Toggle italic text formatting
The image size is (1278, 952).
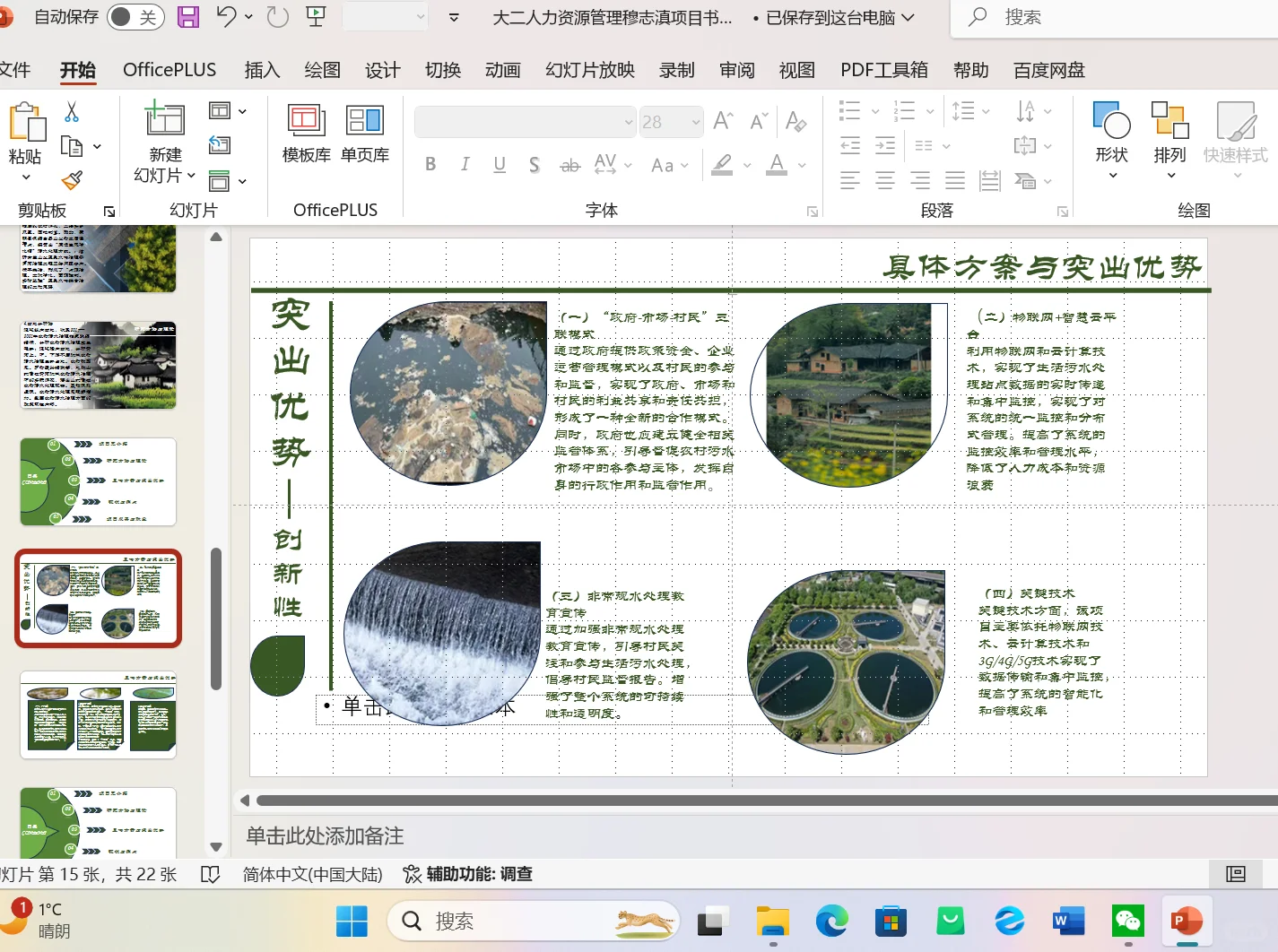465,164
